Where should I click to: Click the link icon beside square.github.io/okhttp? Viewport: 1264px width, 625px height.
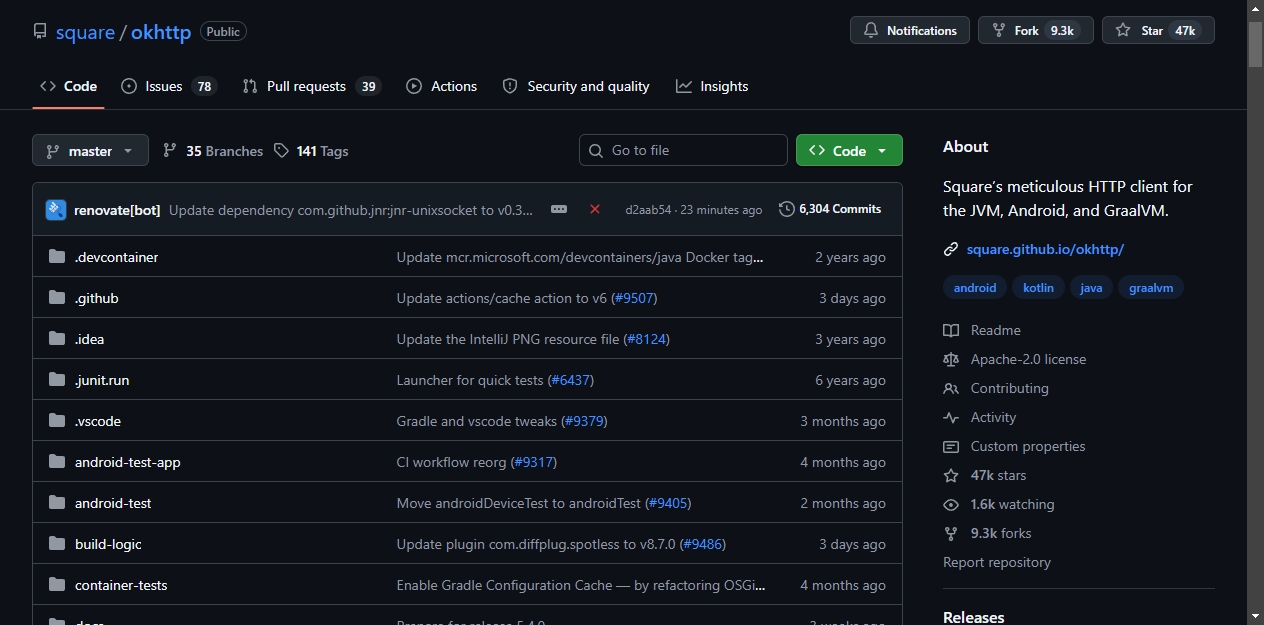tap(951, 249)
